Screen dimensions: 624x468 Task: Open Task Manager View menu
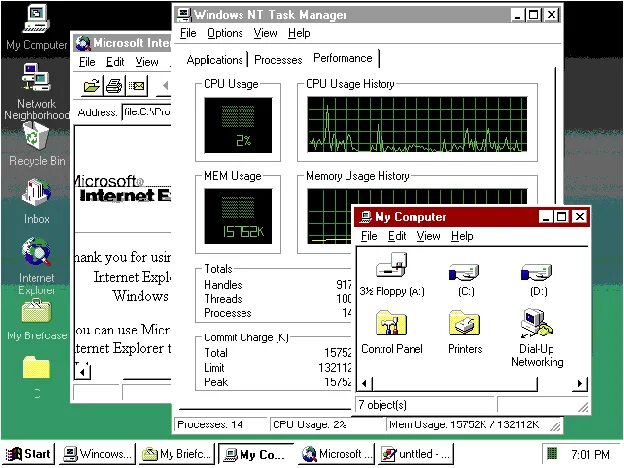[x=265, y=33]
